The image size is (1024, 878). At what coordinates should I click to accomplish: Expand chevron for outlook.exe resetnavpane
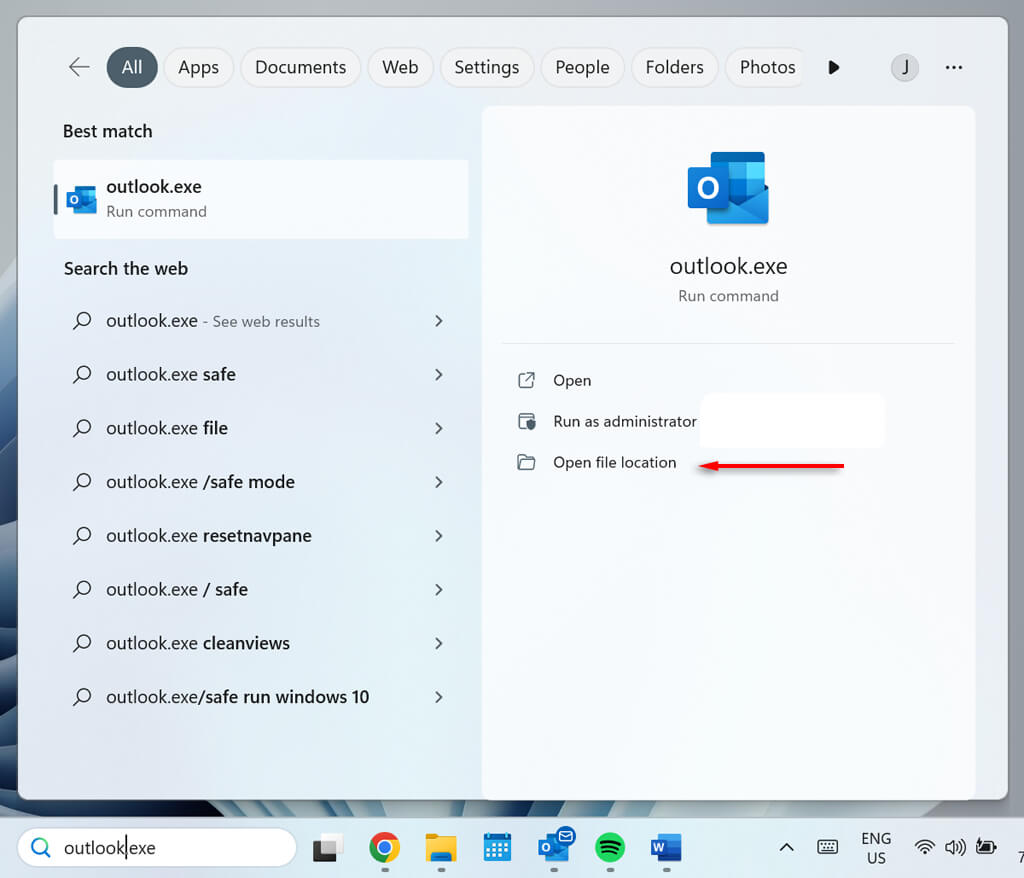(439, 536)
